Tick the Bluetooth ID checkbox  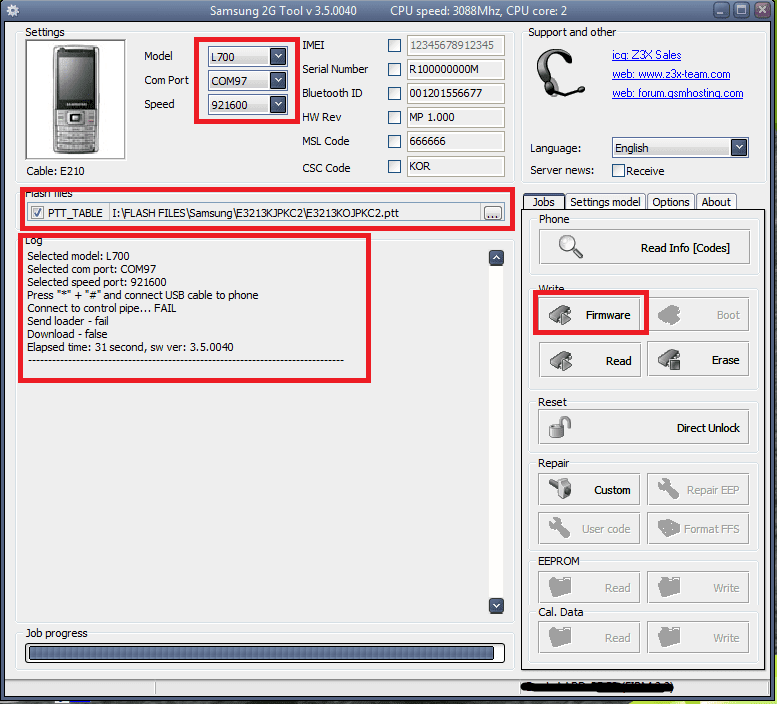coord(394,93)
